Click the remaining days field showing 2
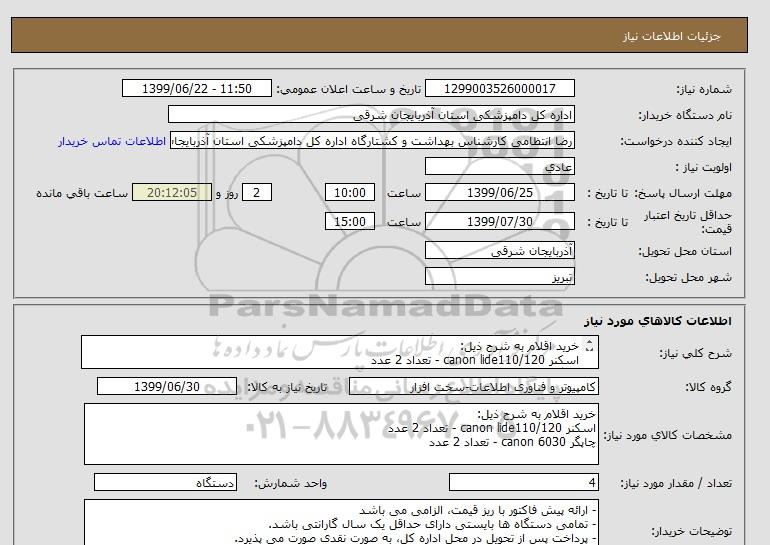This screenshot has width=770, height=545. coord(257,192)
